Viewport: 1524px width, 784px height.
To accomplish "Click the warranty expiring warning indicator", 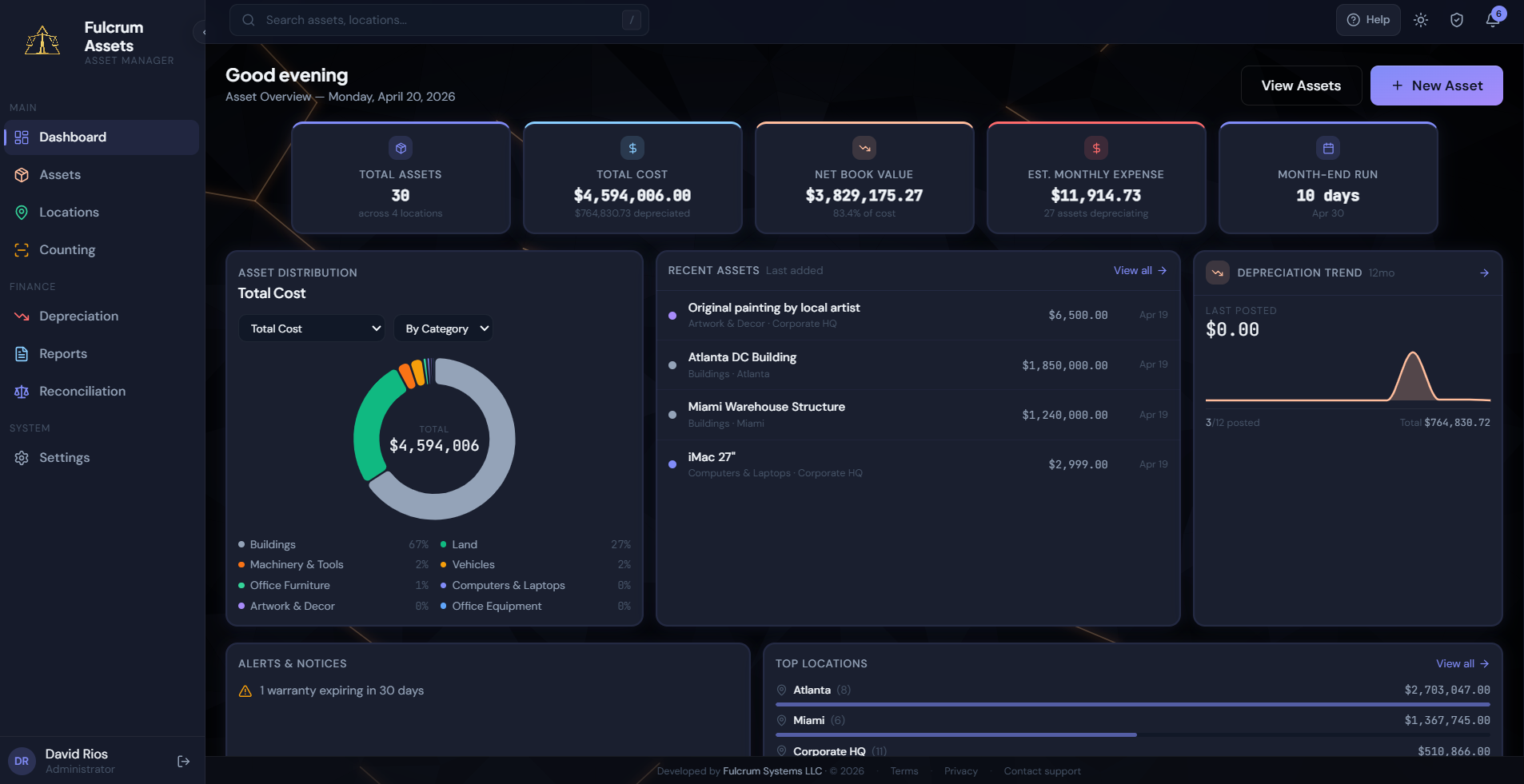I will (245, 690).
